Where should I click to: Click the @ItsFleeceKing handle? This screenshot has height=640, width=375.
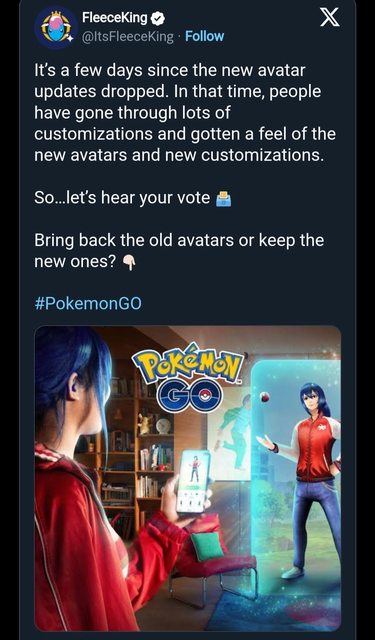coord(128,36)
